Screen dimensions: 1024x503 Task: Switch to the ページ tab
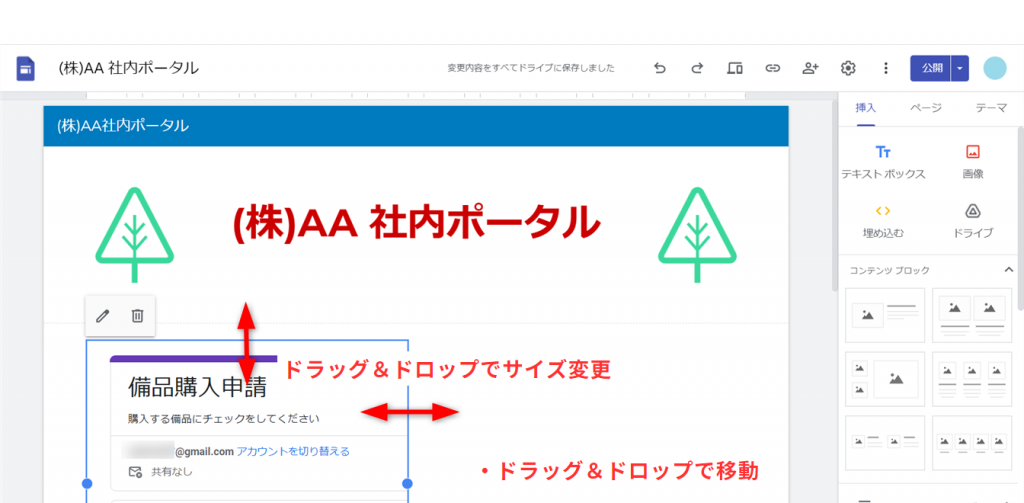[925, 108]
